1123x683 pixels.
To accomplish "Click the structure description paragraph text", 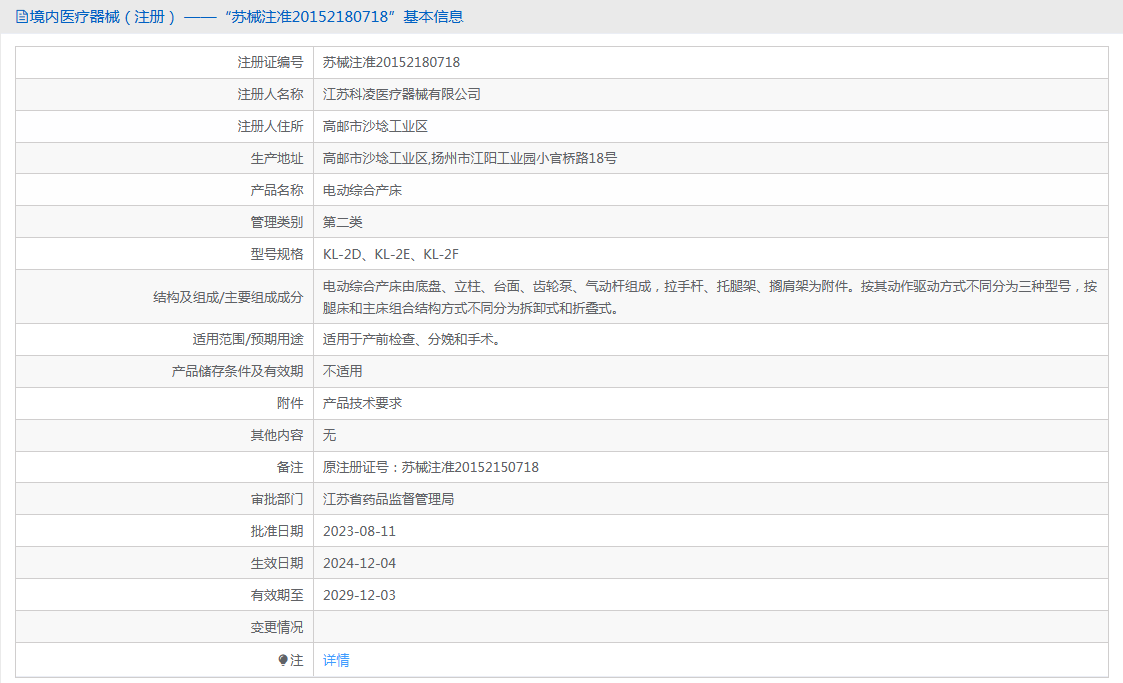I will tap(710, 297).
